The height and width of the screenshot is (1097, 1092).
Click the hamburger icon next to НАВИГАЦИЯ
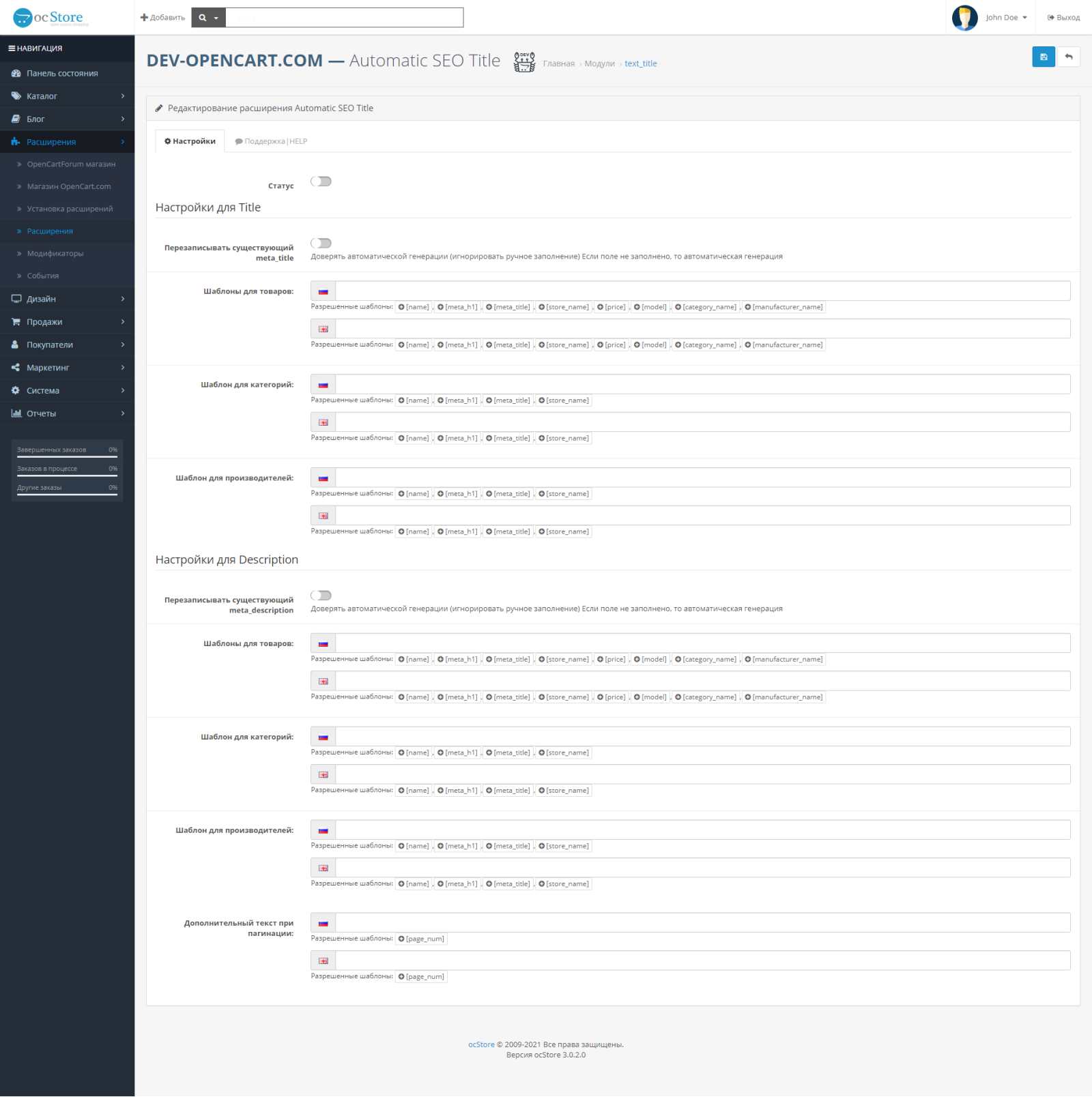[12, 48]
